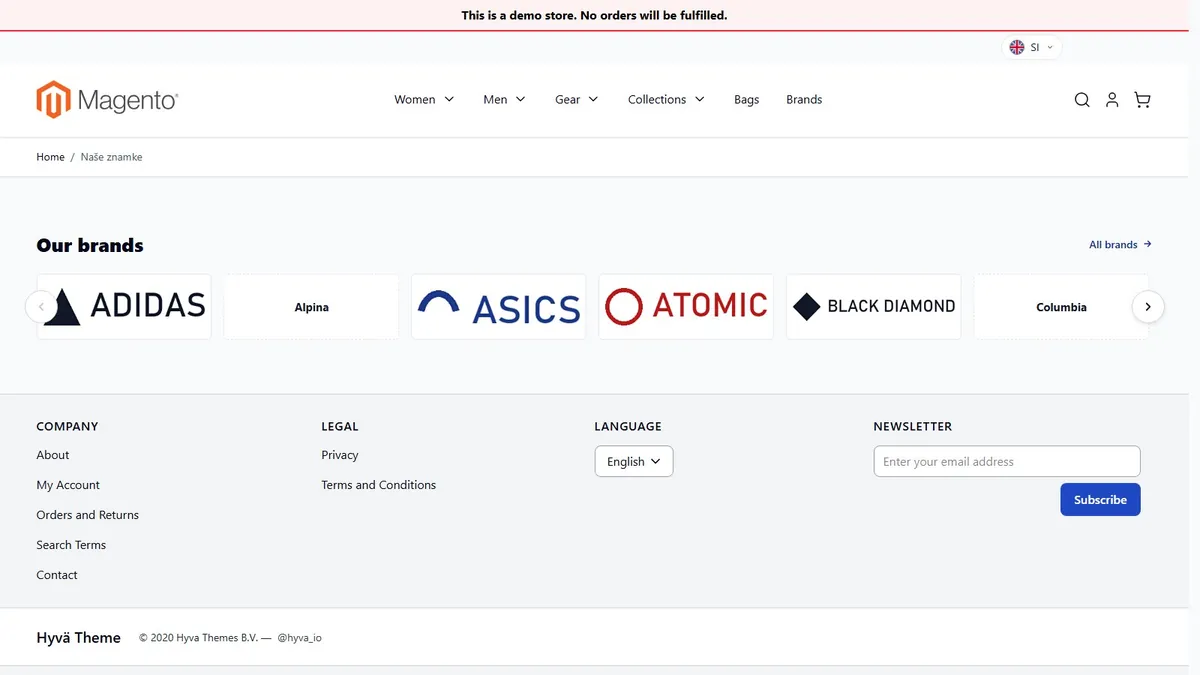
Task: Select the Adidas brand card
Action: point(124,307)
